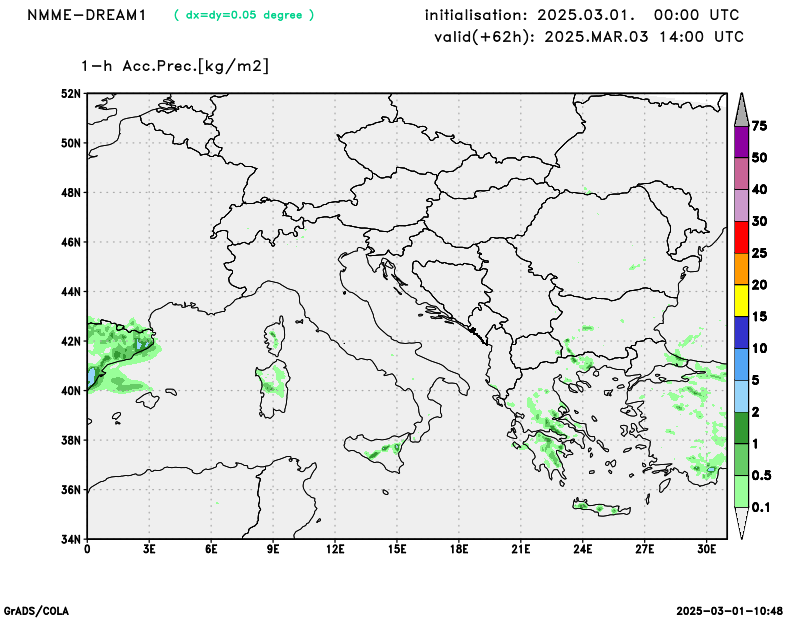Image resolution: width=800 pixels, height=618 pixels.
Task: Click the light green 0.1-0.5 color swatch
Action: point(741,491)
